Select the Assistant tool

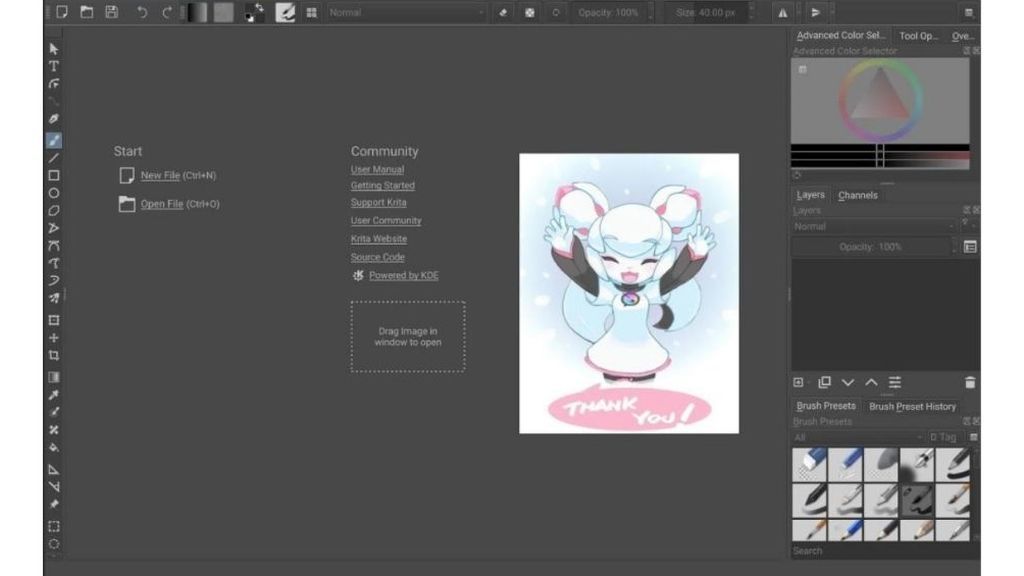[54, 470]
